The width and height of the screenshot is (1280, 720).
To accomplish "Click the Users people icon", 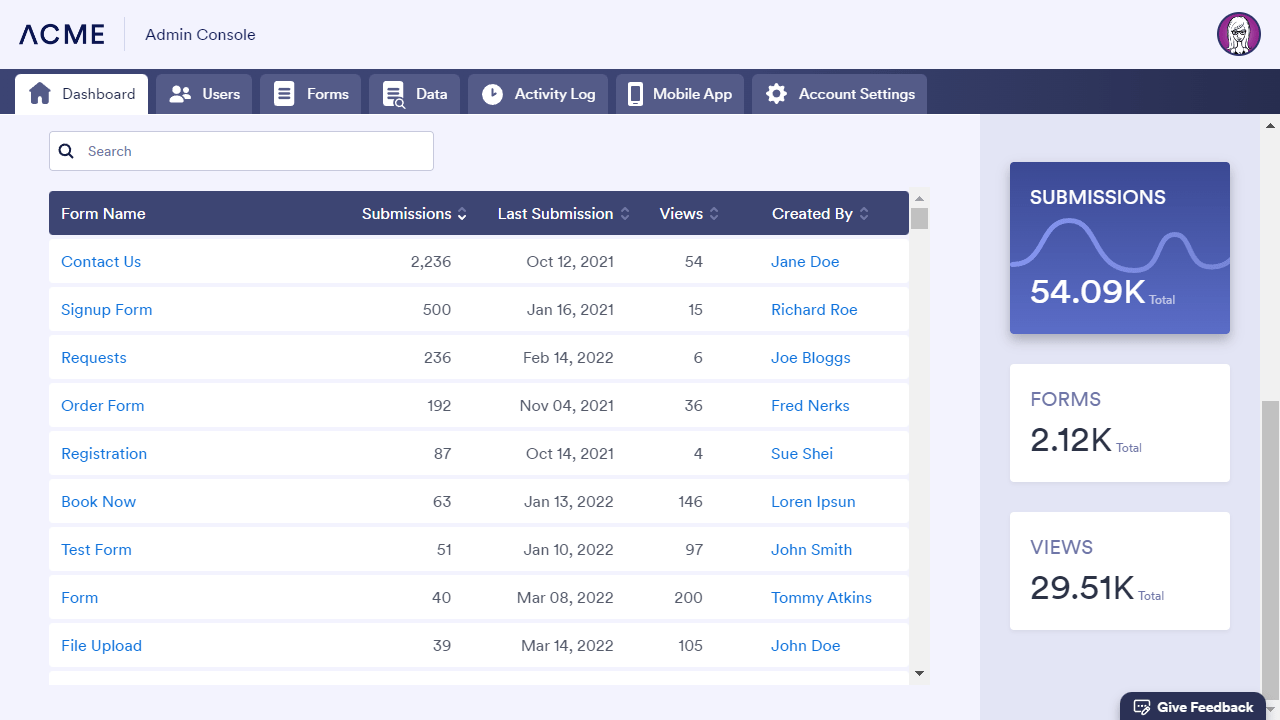I will 180,94.
